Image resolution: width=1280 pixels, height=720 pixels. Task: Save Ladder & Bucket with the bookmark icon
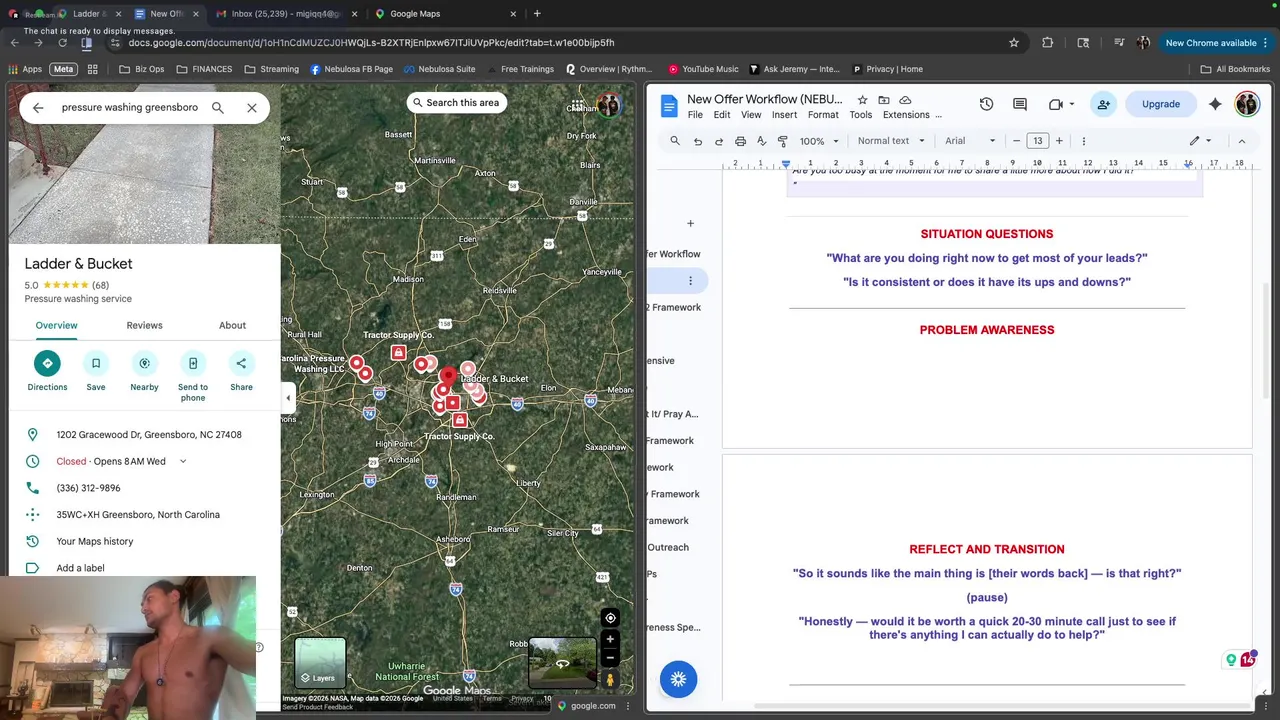(96, 363)
